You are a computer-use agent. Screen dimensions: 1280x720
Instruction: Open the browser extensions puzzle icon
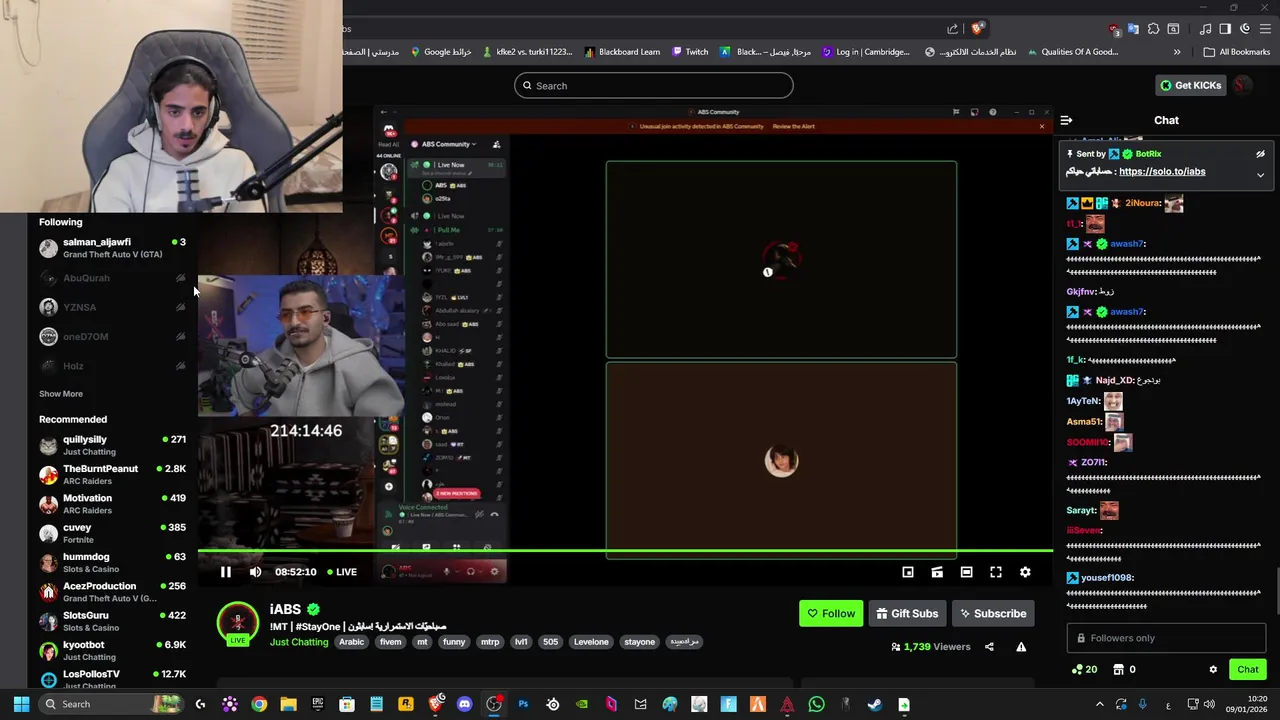pyautogui.click(x=1154, y=29)
